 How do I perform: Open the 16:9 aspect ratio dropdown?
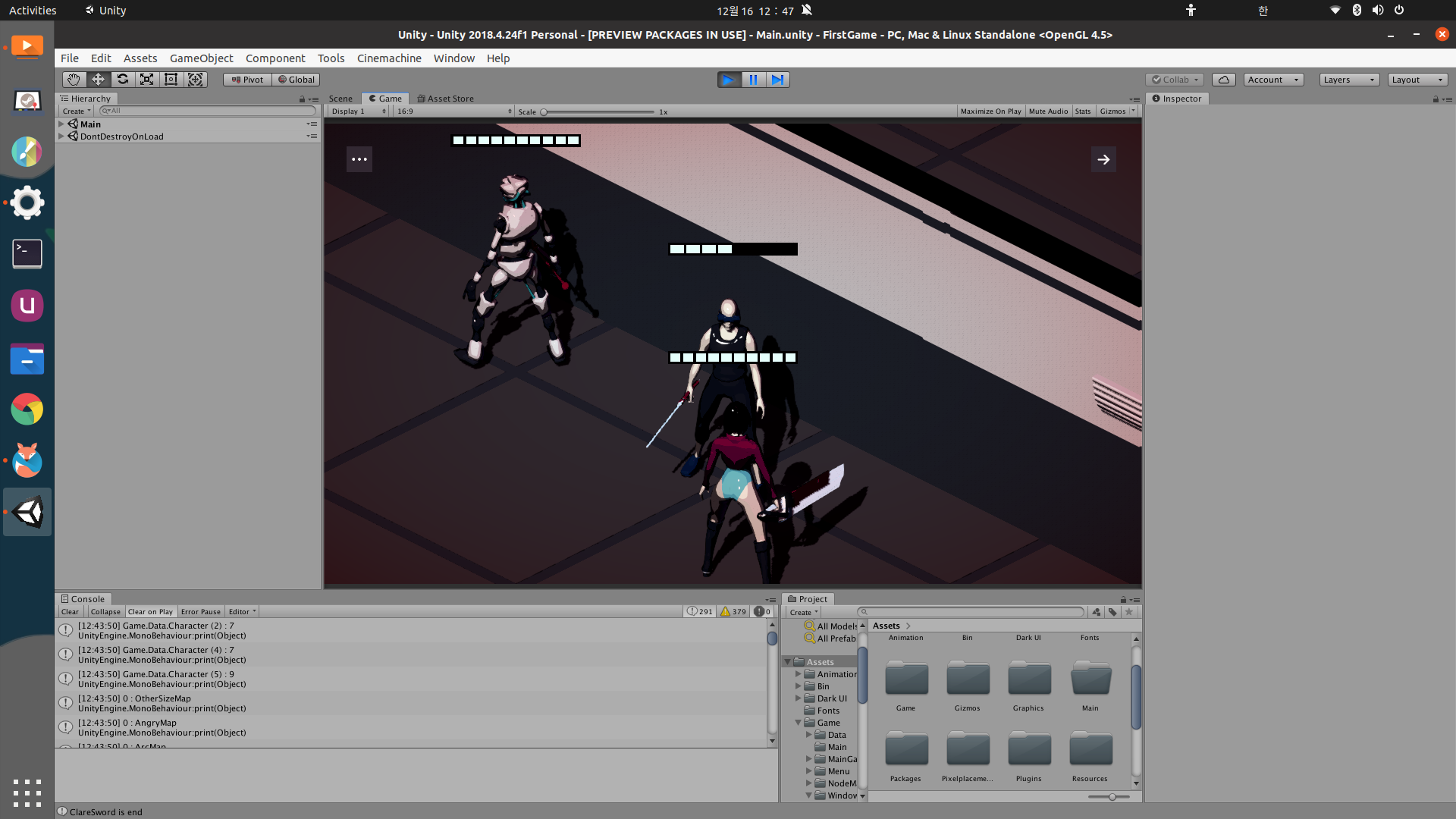tap(453, 111)
